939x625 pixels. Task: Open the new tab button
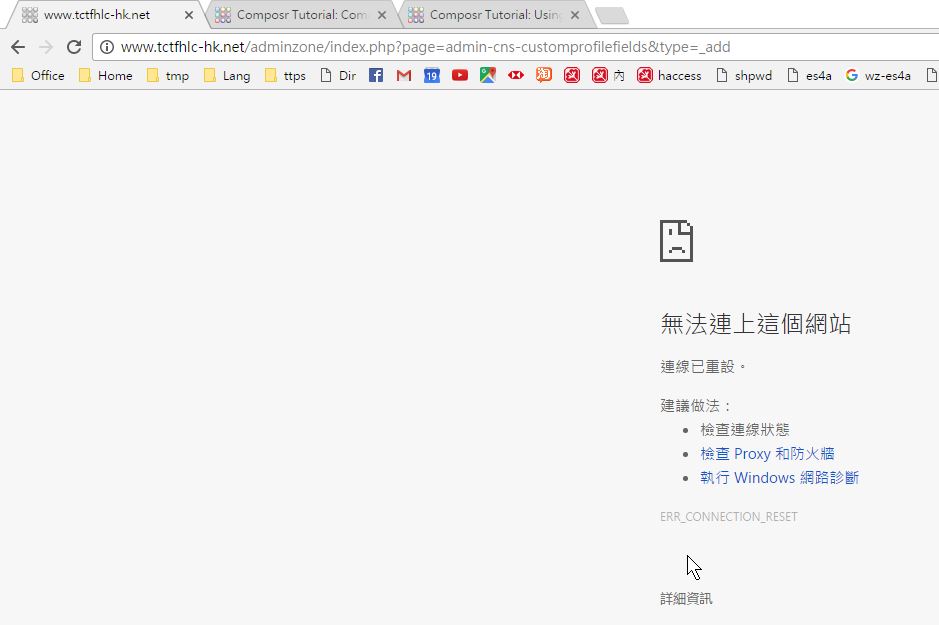coord(610,15)
